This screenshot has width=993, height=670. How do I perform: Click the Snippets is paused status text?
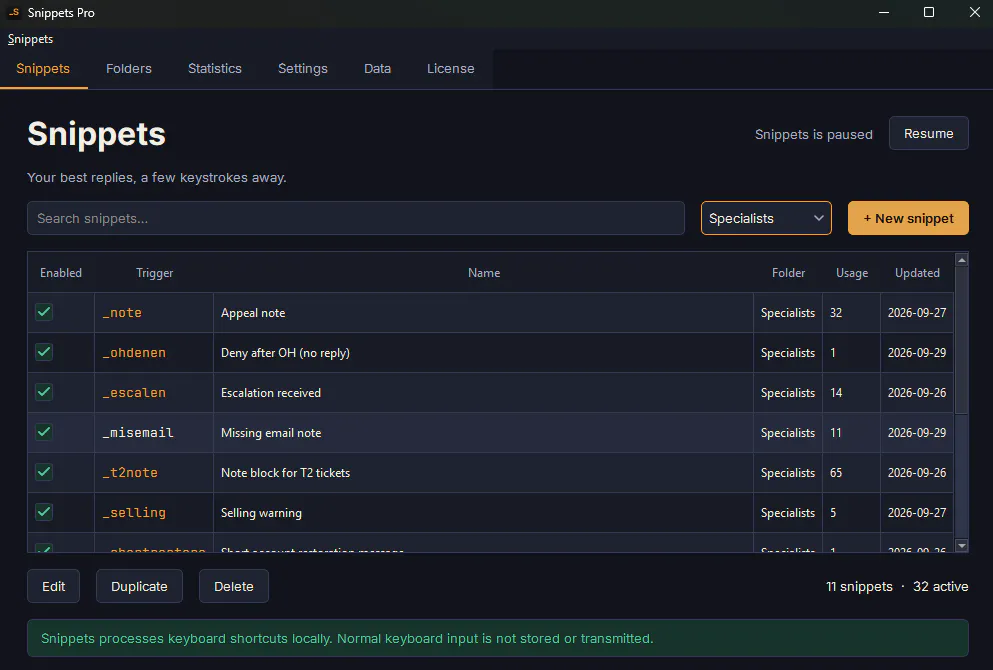(x=814, y=134)
